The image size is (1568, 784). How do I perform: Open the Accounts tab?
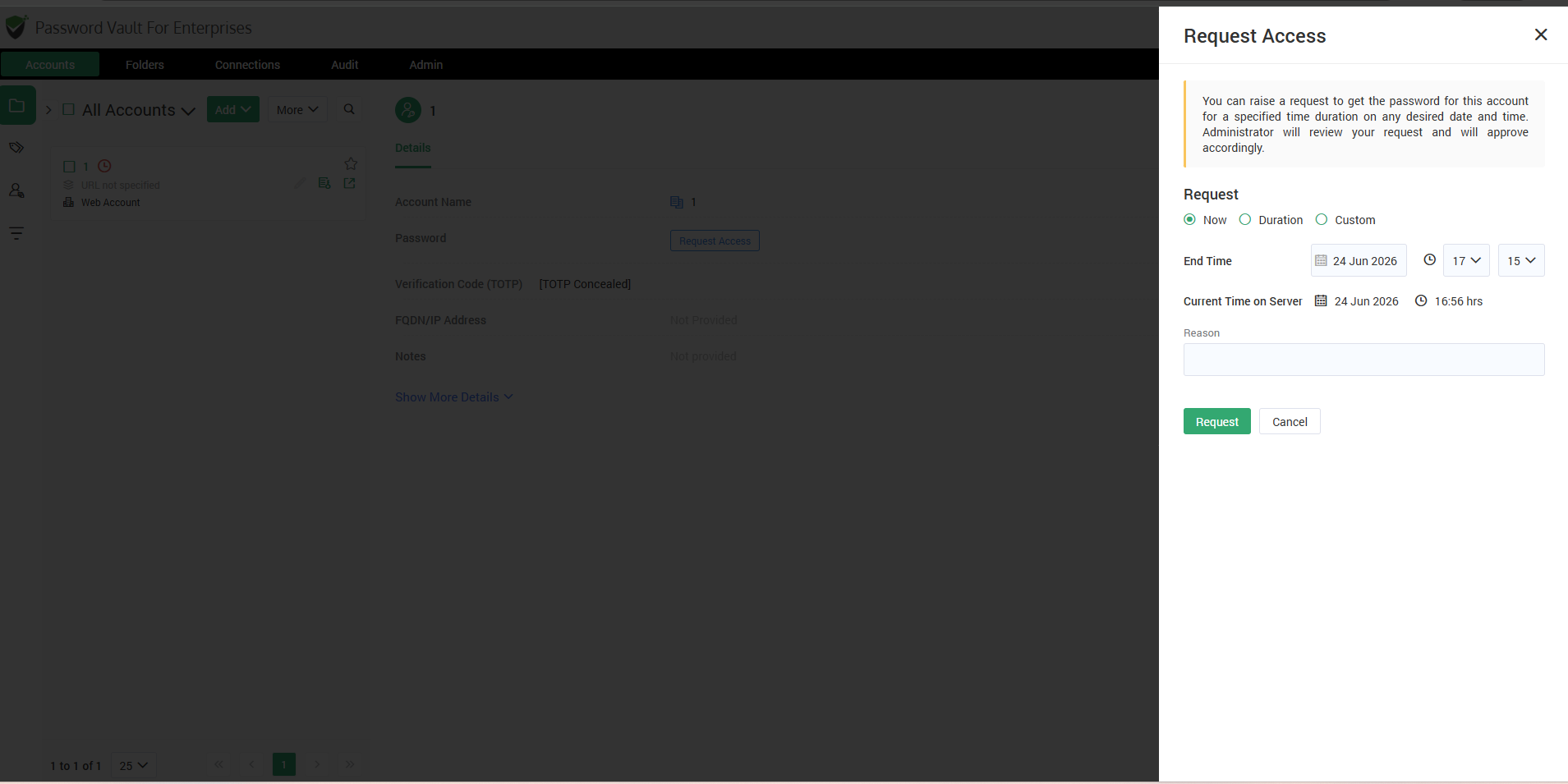tap(50, 64)
